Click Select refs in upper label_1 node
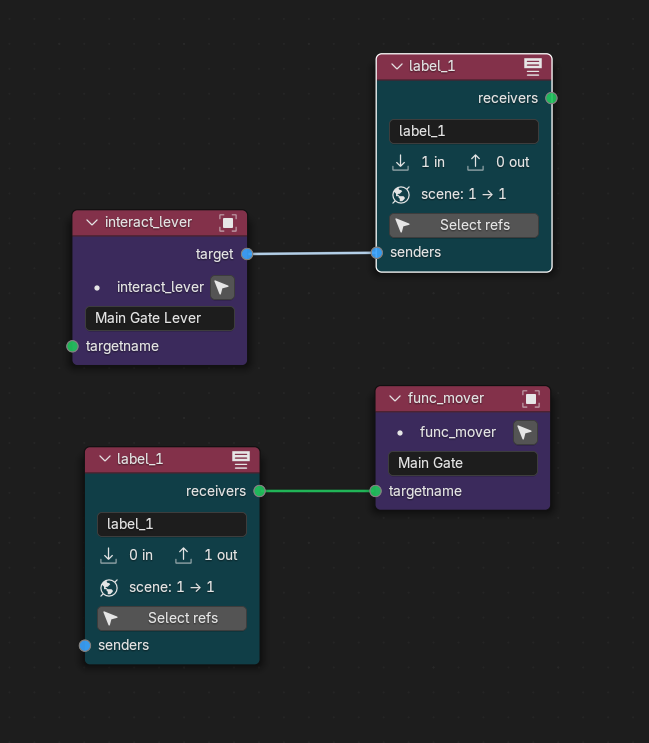This screenshot has height=743, width=649. pos(464,225)
